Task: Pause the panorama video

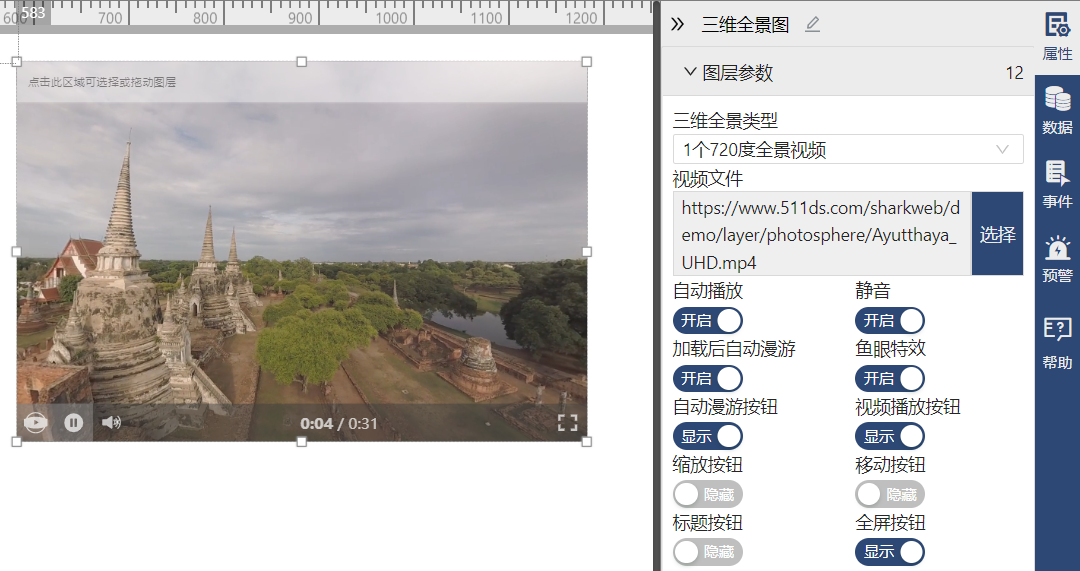Action: pyautogui.click(x=73, y=423)
